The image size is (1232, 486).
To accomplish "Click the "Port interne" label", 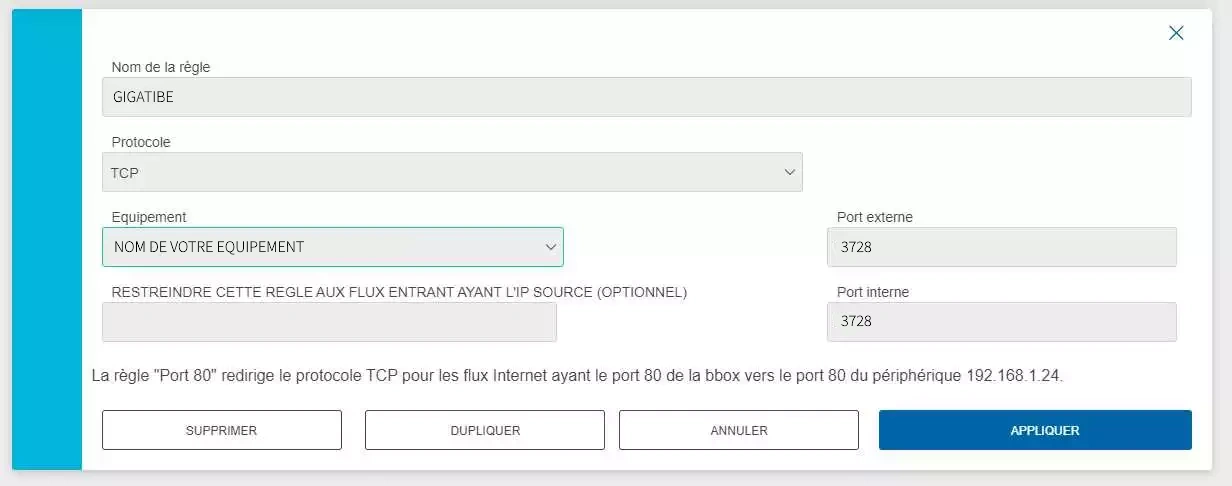I will 873,292.
